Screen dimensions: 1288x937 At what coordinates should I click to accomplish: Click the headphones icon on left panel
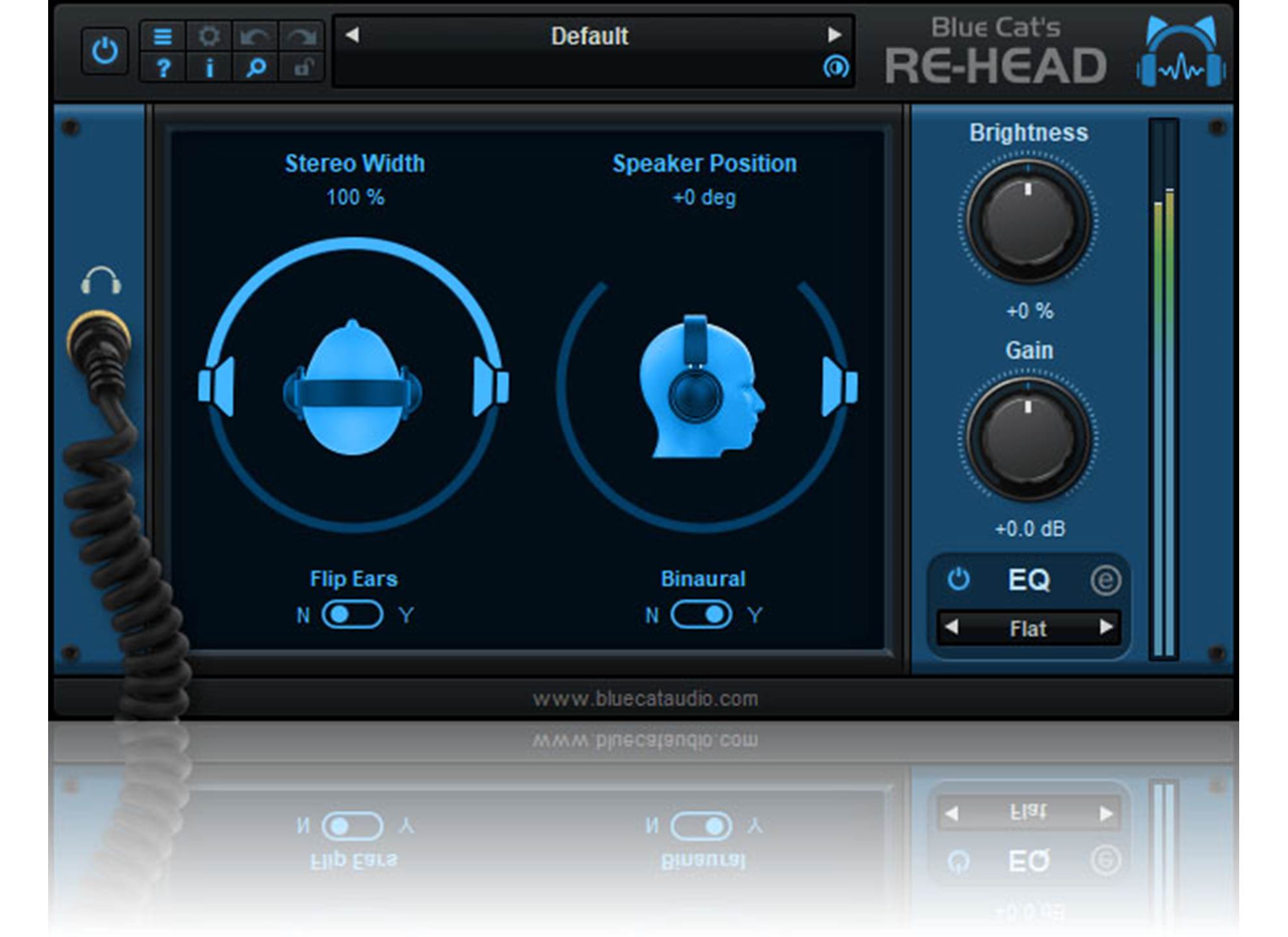click(101, 280)
